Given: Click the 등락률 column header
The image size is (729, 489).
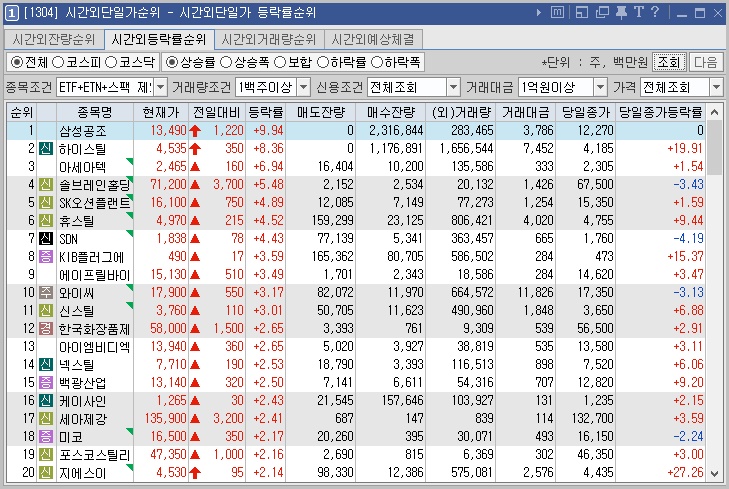Looking at the screenshot, I should pos(265,112).
